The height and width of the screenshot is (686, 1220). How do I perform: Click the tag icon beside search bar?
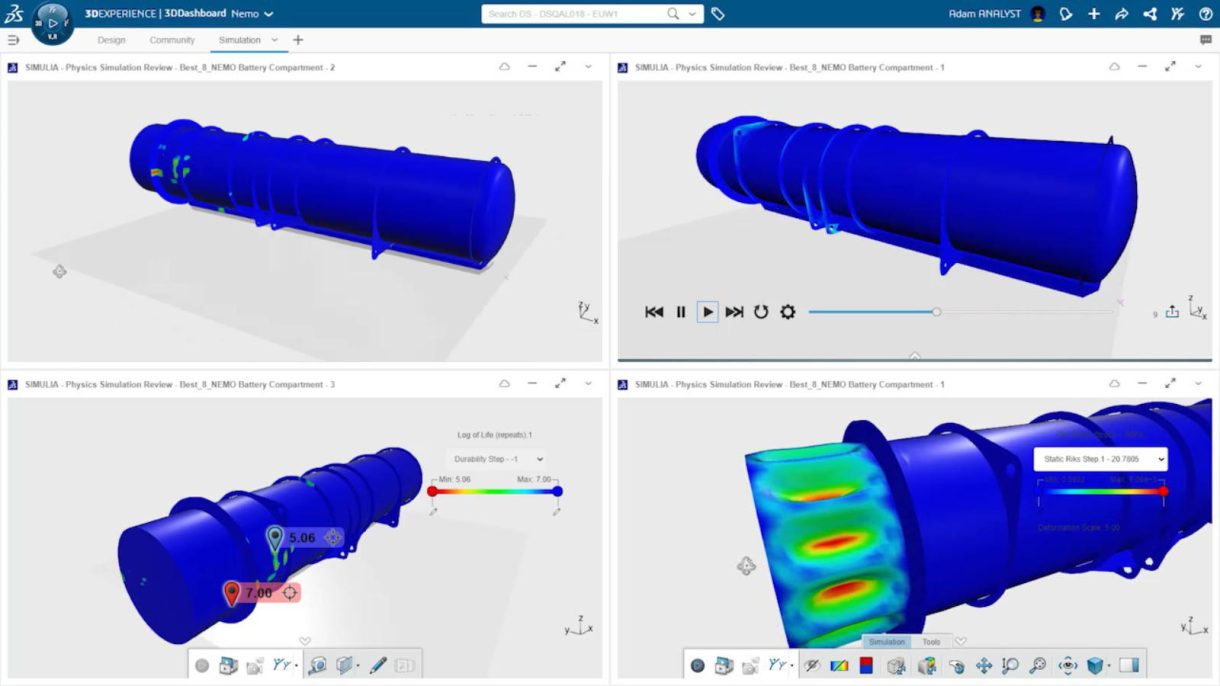coord(718,14)
